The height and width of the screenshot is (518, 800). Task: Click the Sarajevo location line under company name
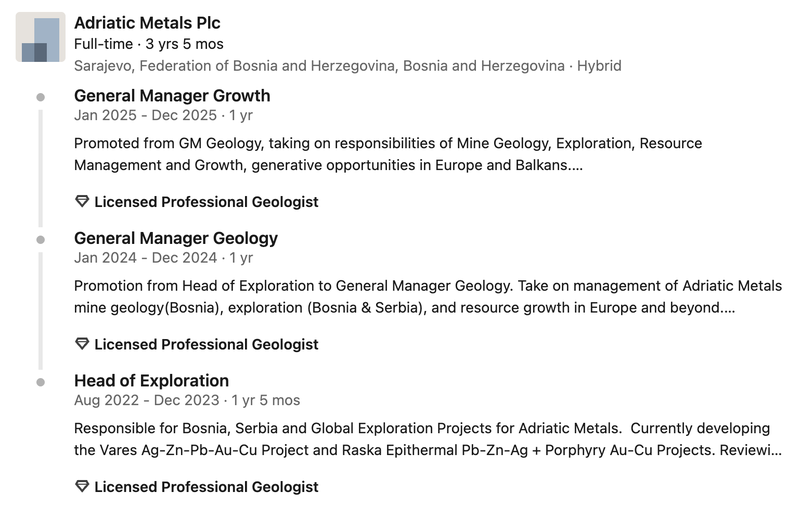point(347,66)
